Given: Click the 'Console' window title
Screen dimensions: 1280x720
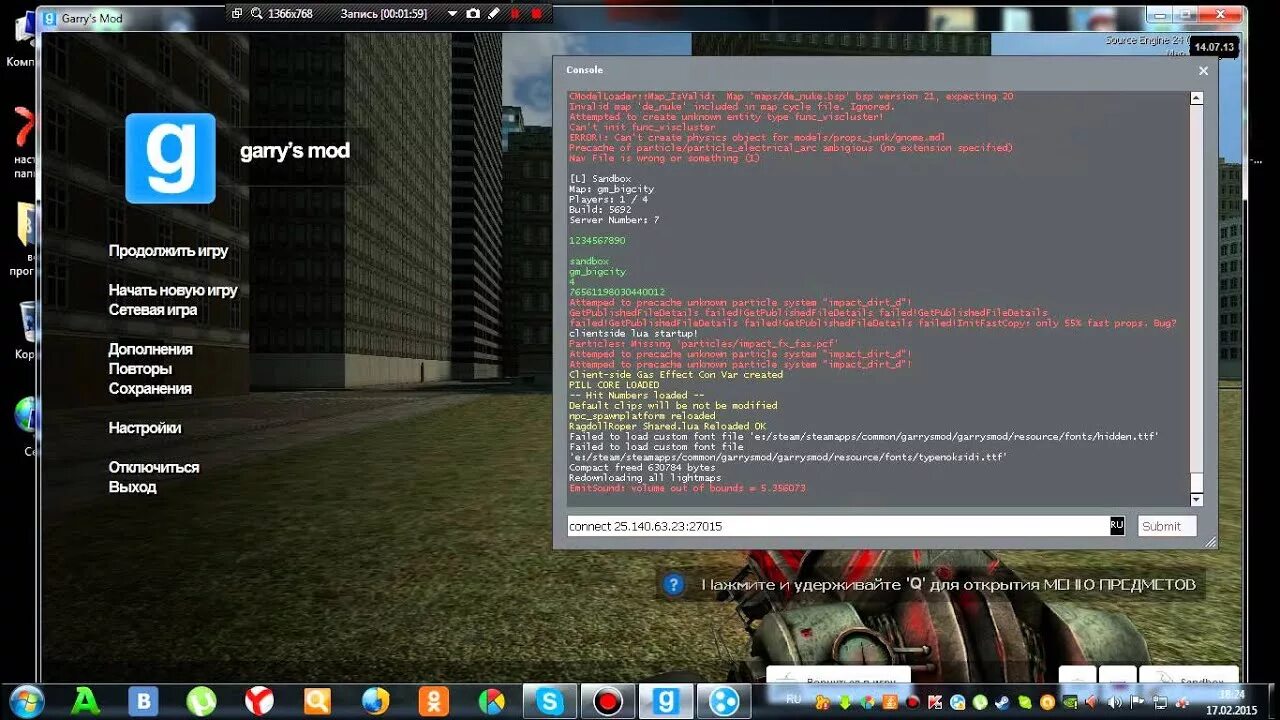Looking at the screenshot, I should [584, 70].
